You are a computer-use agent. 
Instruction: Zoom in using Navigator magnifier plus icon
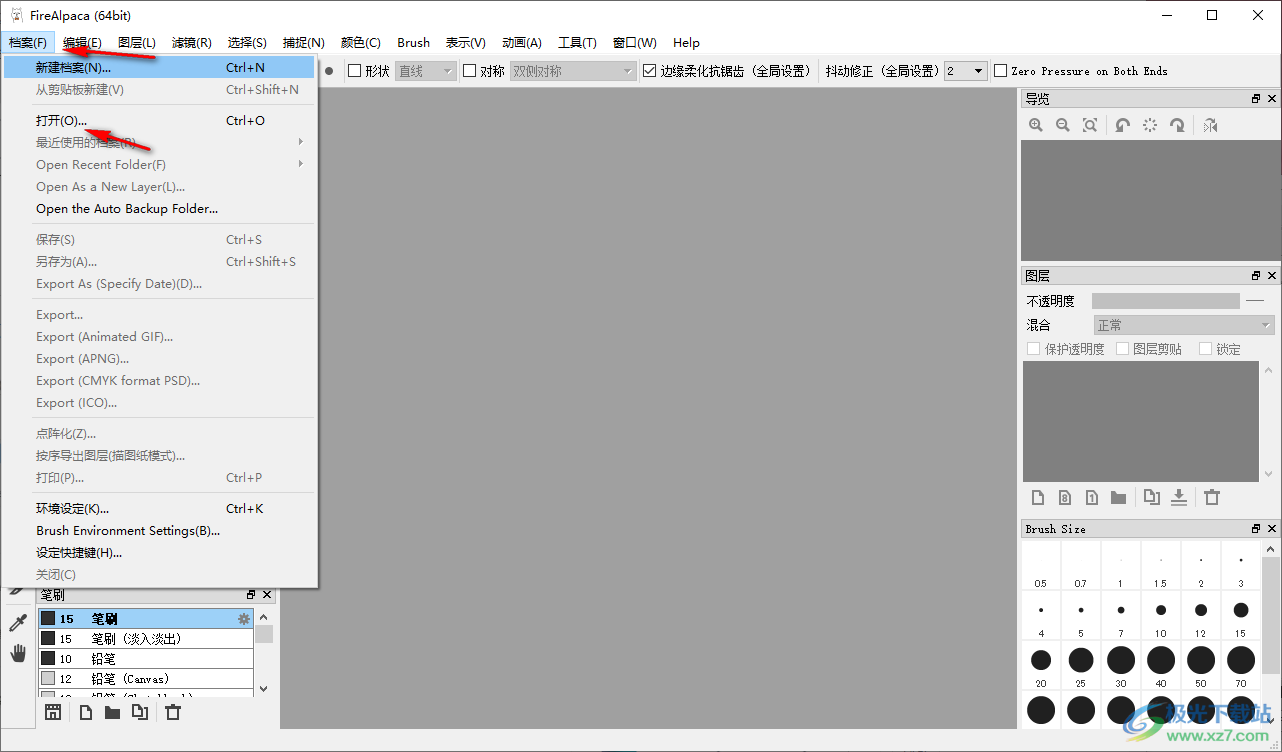(1036, 125)
